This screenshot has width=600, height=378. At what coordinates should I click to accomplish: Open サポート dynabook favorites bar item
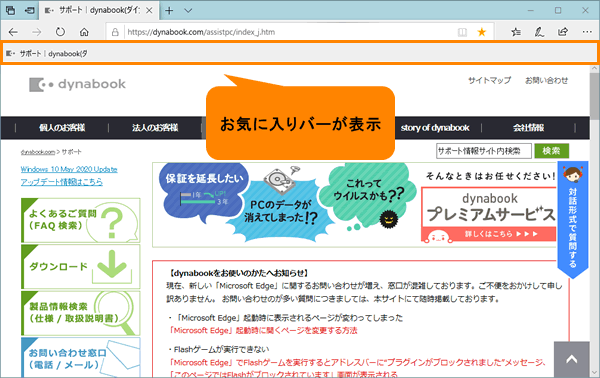pos(47,54)
